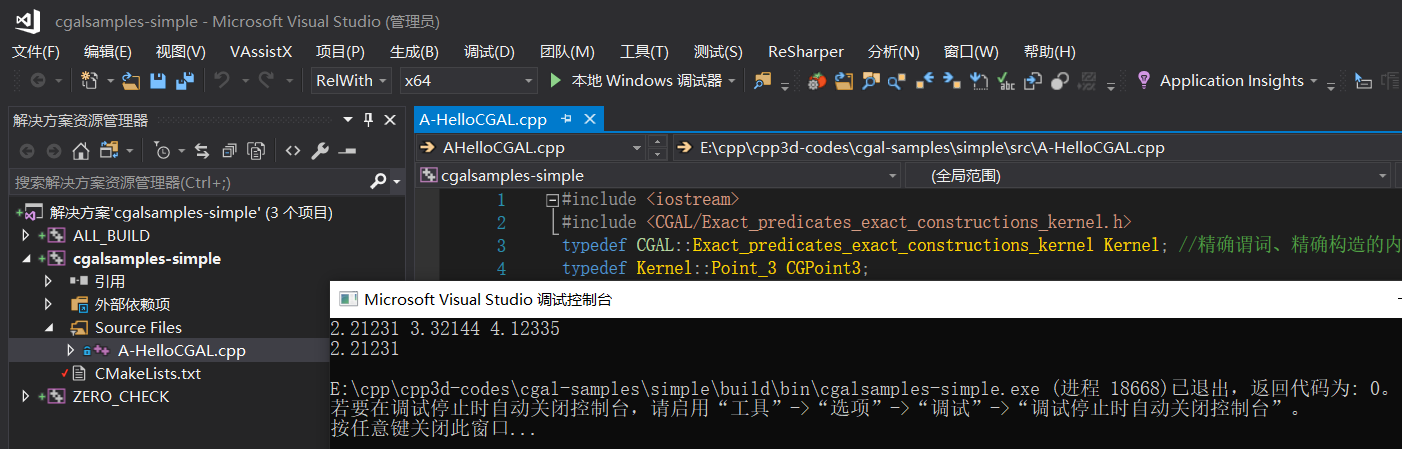Click the blue left-arrow navigate back icon
This screenshot has width=1402, height=449.
925,80
